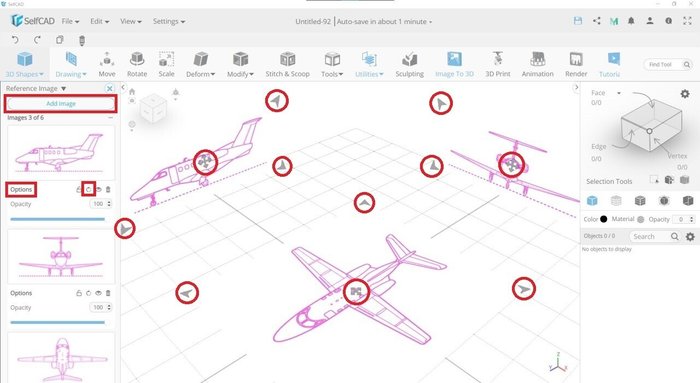Enable the edge selection cube mode
This screenshot has height=383, width=700.
click(x=688, y=200)
